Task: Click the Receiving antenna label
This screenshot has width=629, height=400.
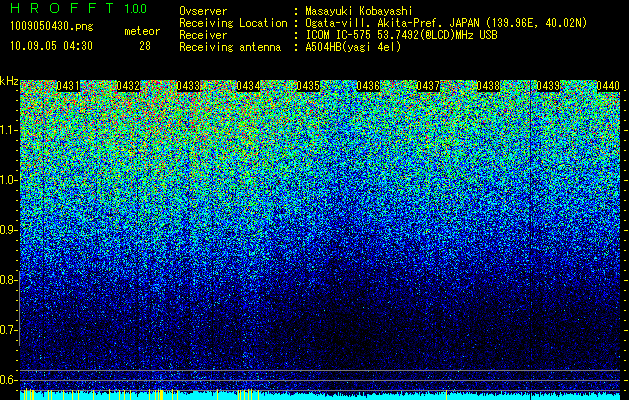Action: pos(230,47)
